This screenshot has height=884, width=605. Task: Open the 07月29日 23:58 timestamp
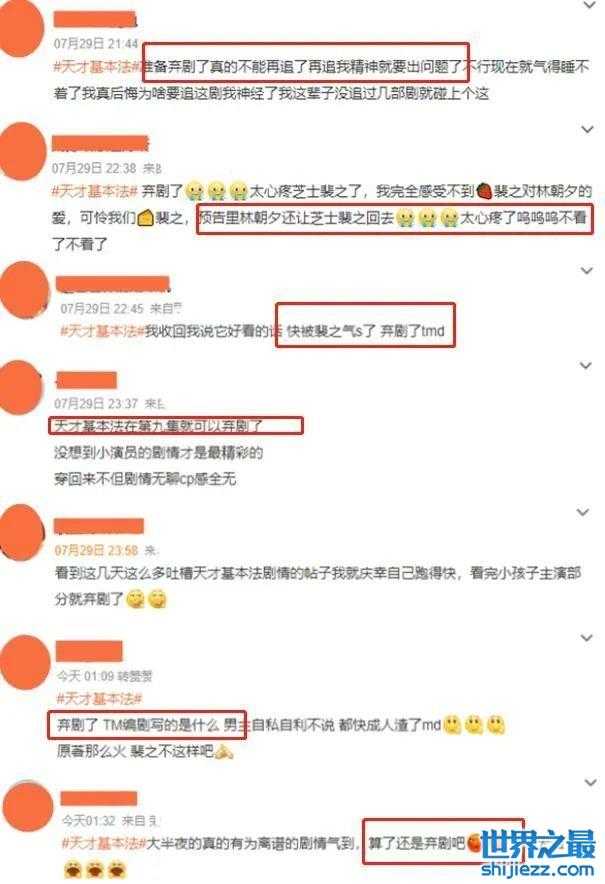pos(96,550)
